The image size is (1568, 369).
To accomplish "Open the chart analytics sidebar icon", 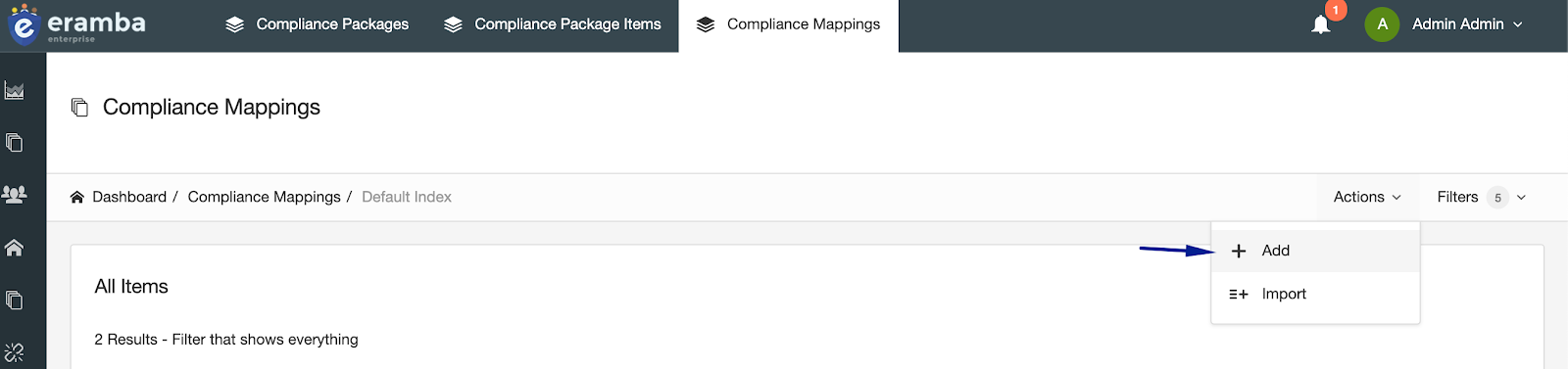I will click(x=15, y=91).
